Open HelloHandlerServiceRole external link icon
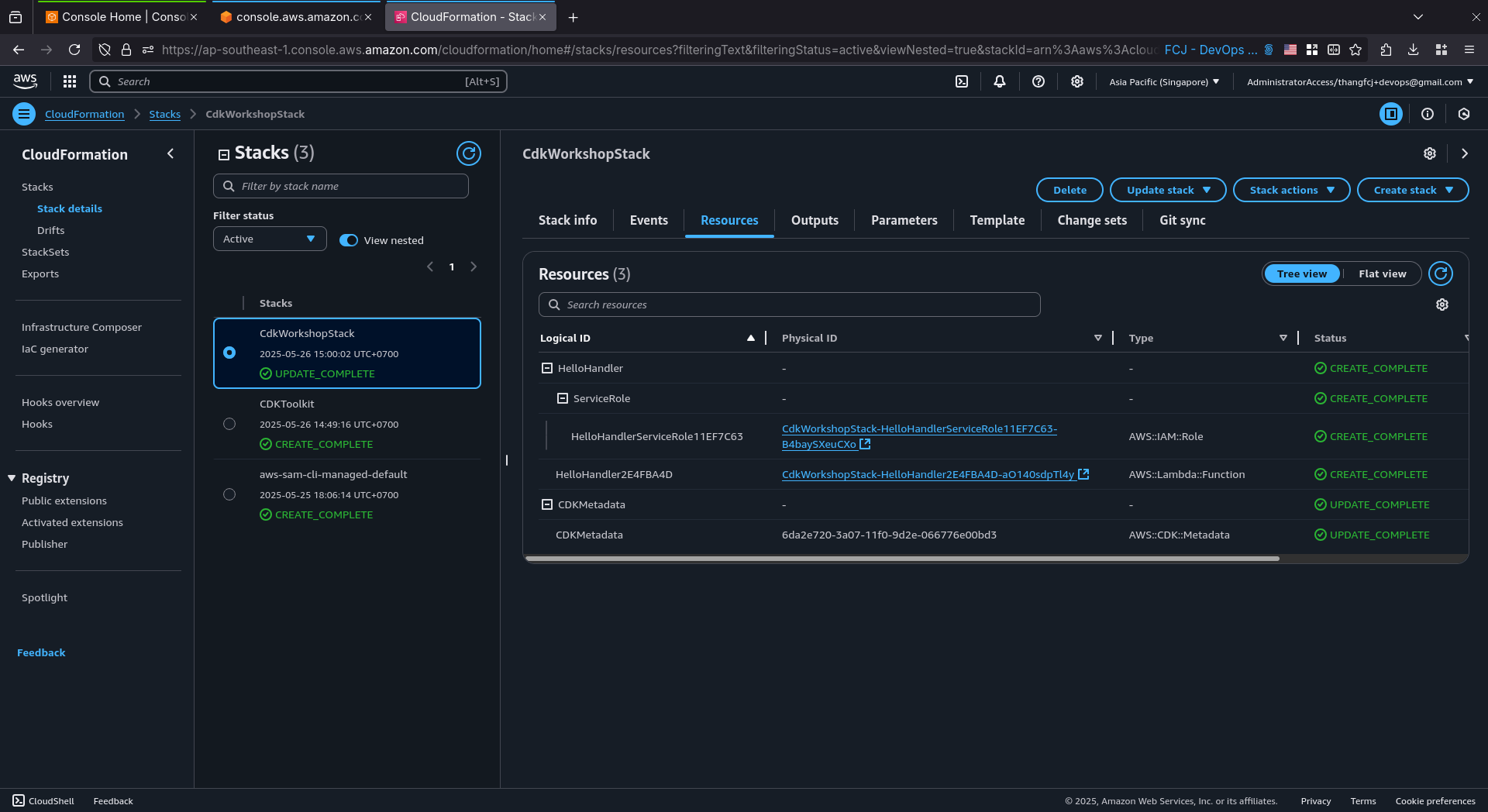1488x812 pixels. pos(866,444)
